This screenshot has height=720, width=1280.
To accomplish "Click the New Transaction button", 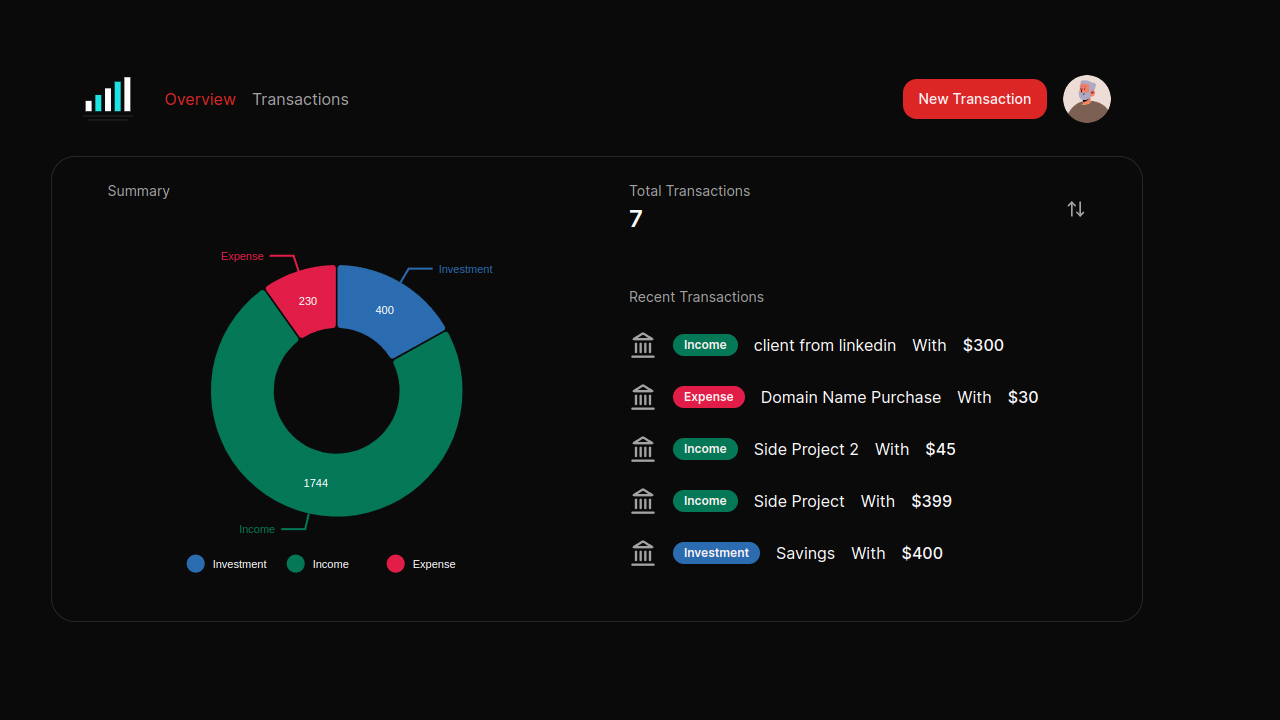I will click(974, 99).
